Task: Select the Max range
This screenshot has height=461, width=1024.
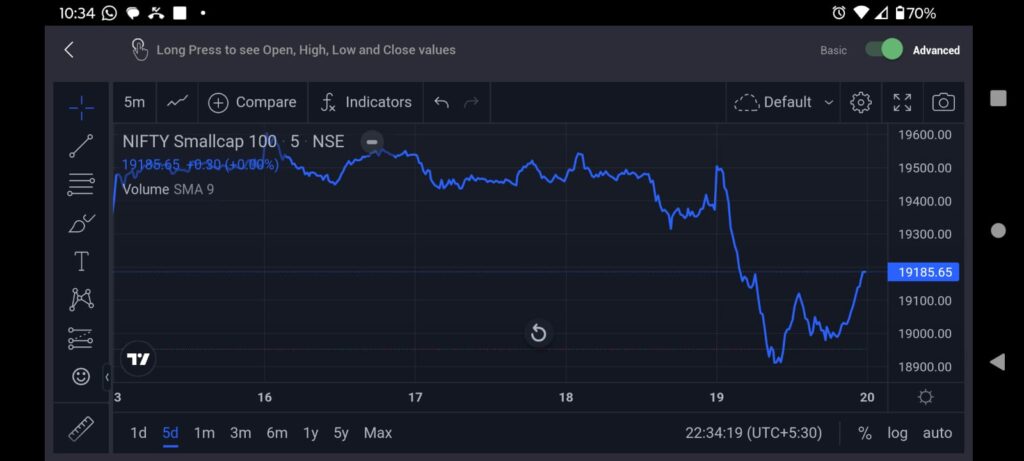Action: tap(377, 433)
